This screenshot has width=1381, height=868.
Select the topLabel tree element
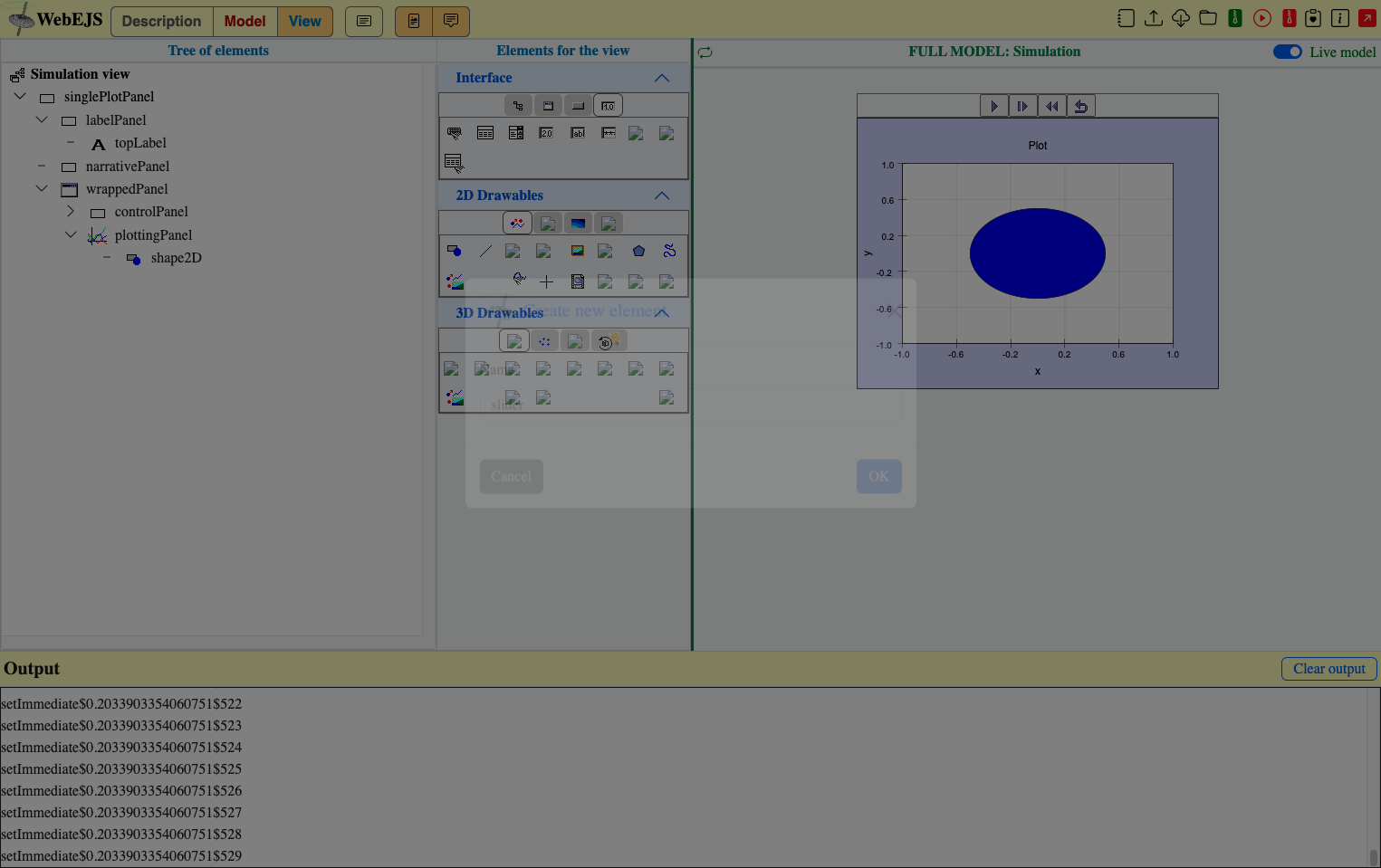point(140,143)
